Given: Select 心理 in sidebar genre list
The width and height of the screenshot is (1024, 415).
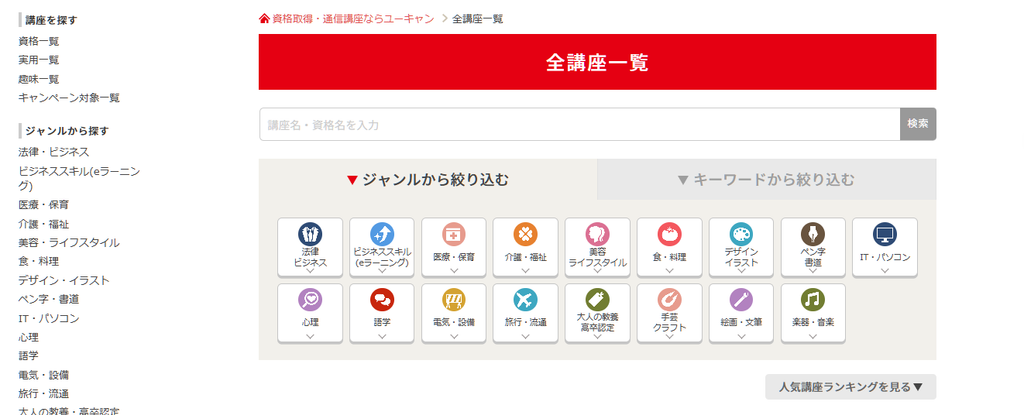Looking at the screenshot, I should (29, 337).
